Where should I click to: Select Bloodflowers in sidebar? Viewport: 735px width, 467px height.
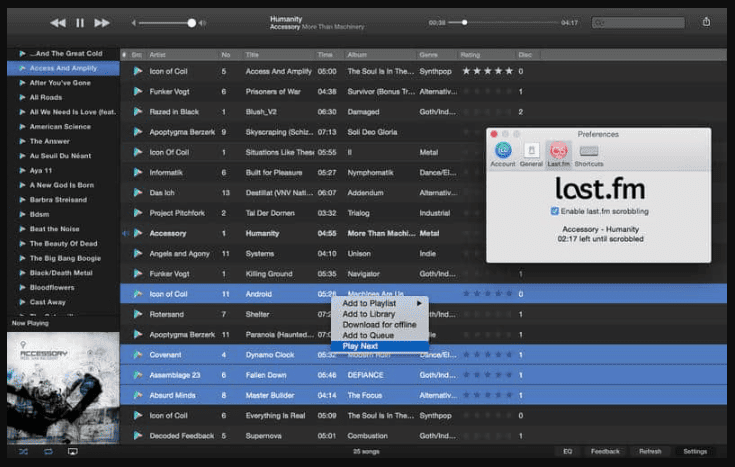pyautogui.click(x=52, y=287)
